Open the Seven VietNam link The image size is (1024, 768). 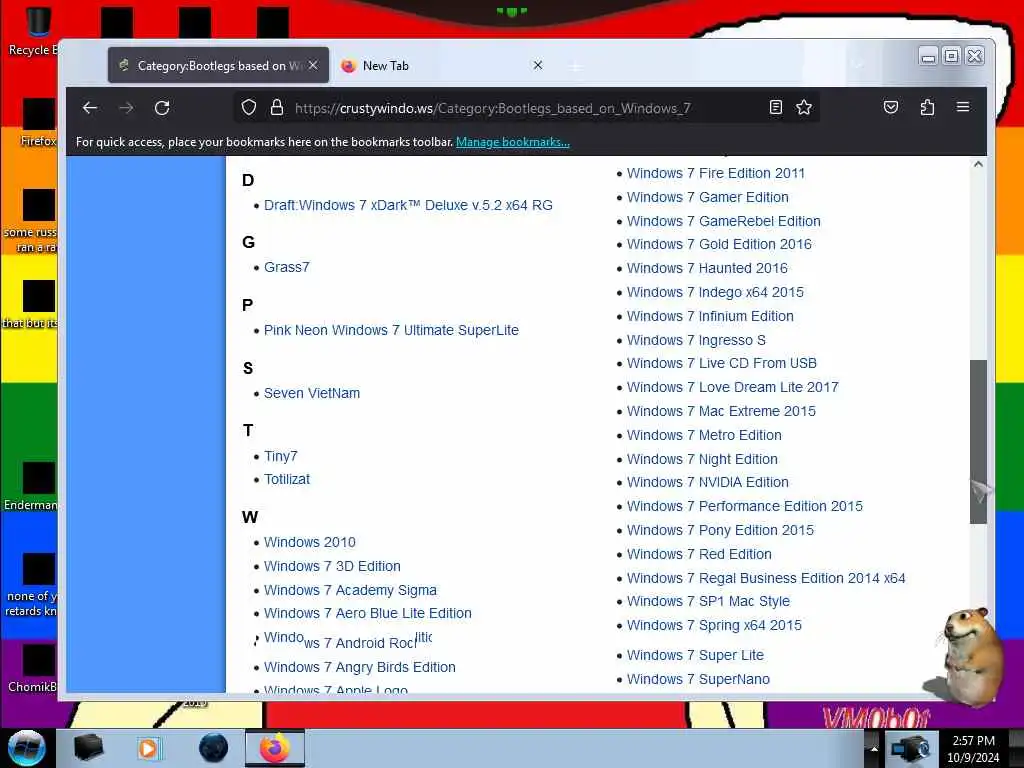coord(312,393)
